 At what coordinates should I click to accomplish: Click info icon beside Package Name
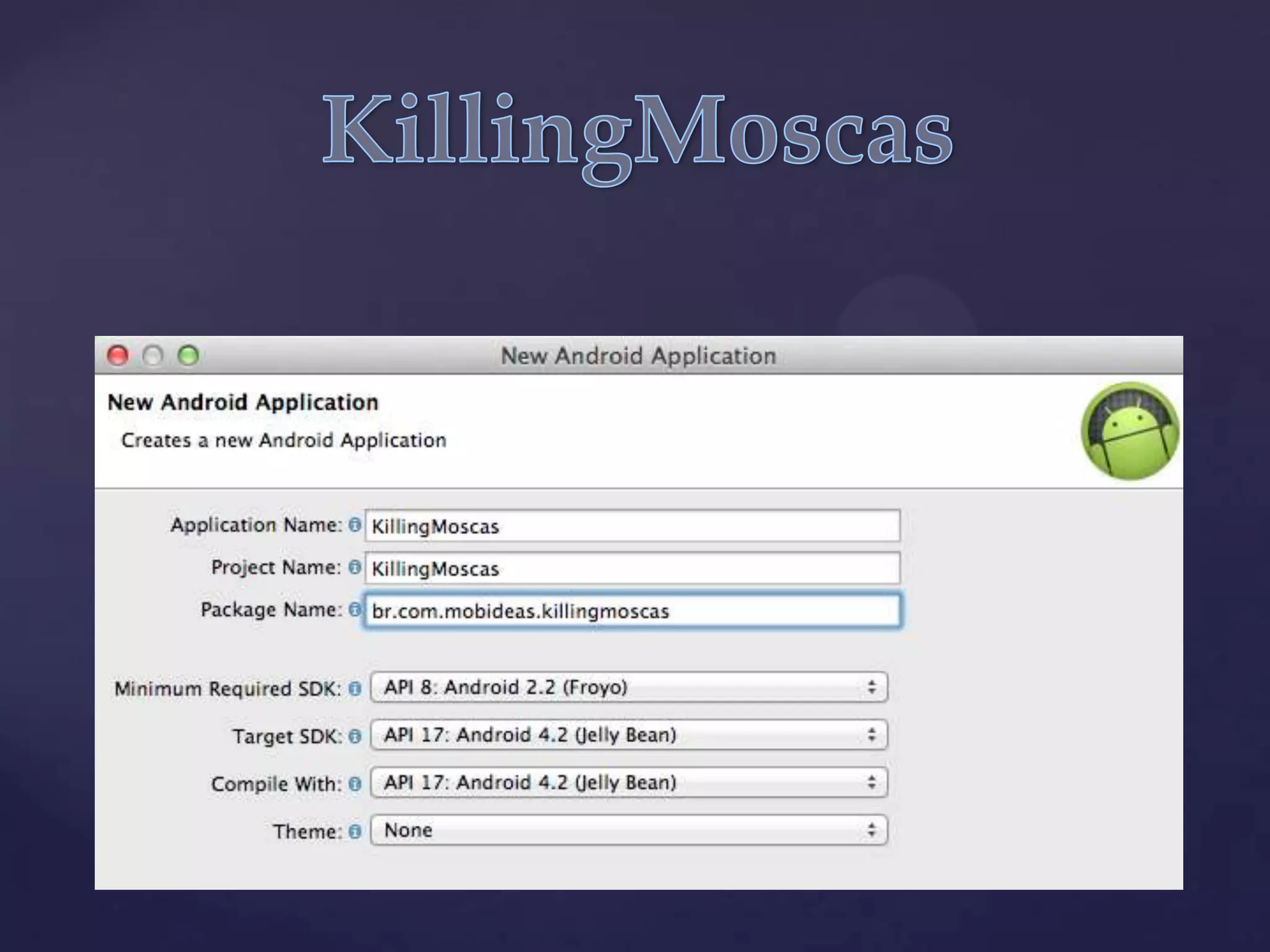(355, 610)
